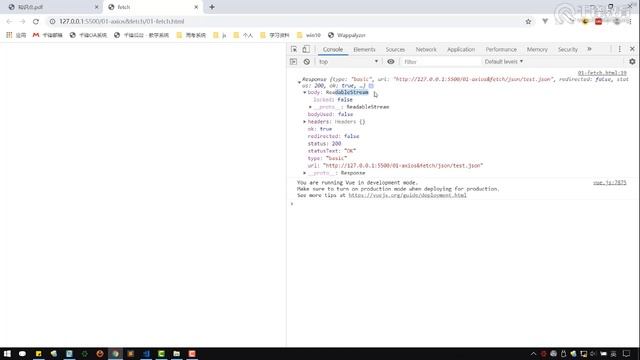
Task: Click the Vue devtools extension icon
Action: click(x=545, y=21)
